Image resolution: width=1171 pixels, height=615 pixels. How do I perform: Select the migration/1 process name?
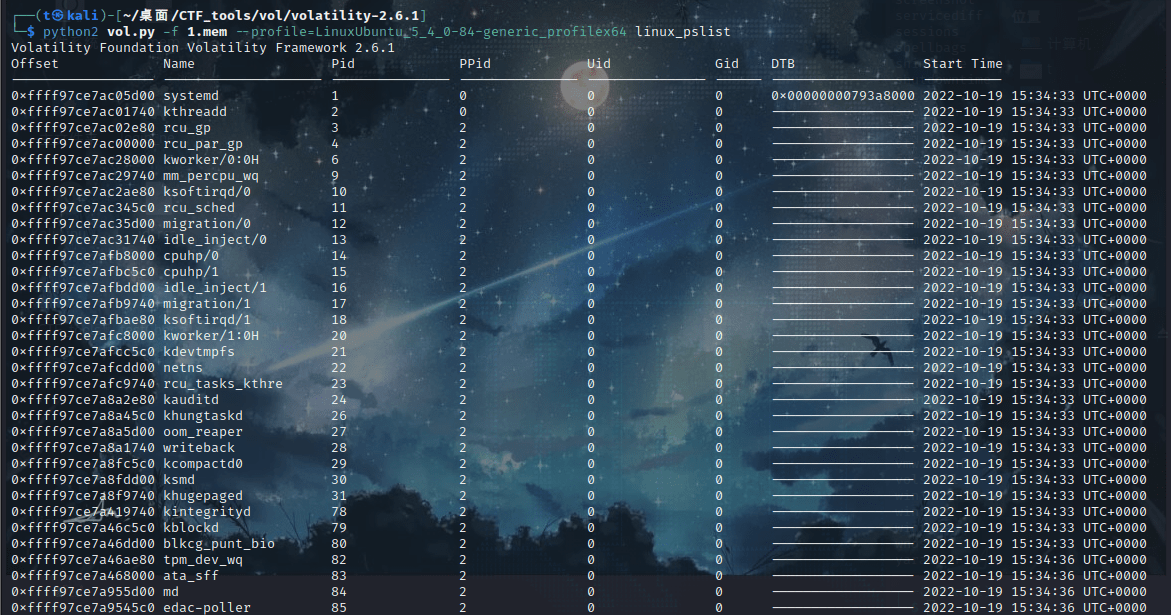[x=207, y=303]
